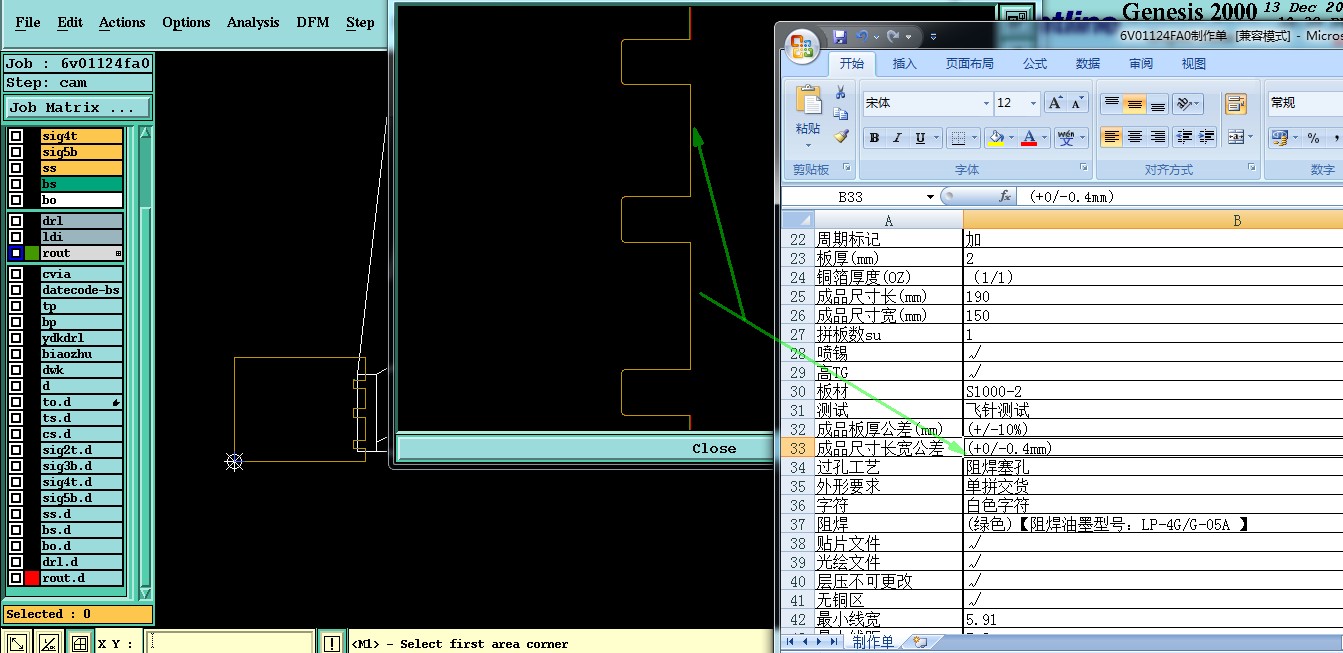Click the fx insert function icon
1343x653 pixels.
pos(1005,197)
